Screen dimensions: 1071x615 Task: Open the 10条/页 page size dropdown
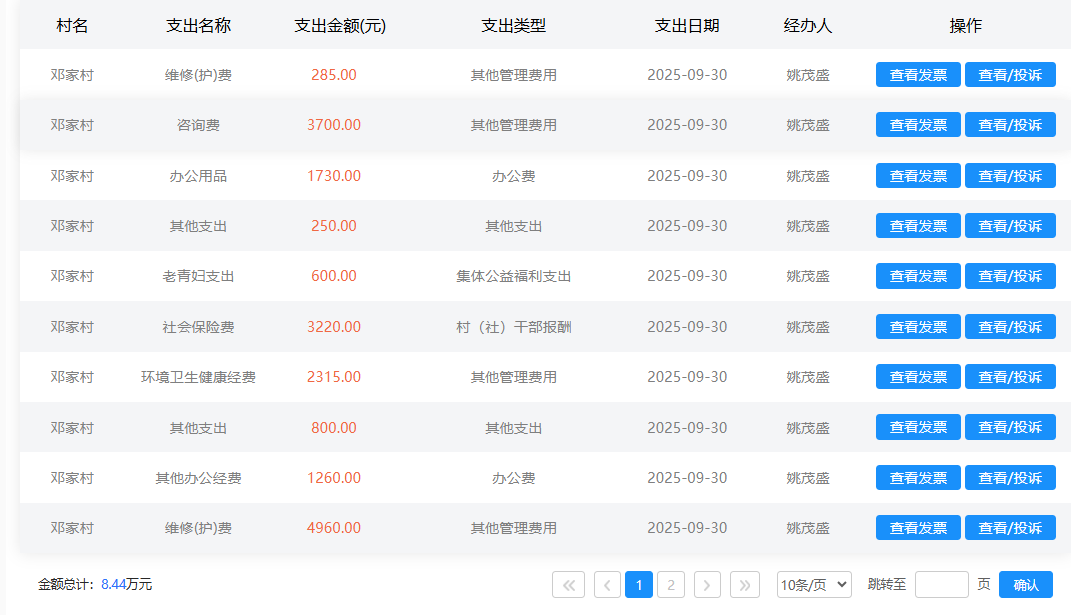pyautogui.click(x=814, y=585)
